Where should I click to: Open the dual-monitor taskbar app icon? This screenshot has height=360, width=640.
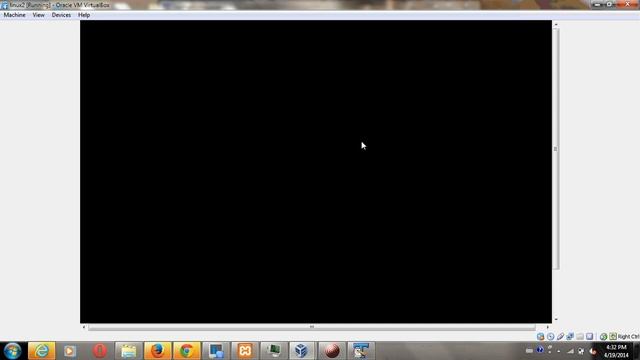point(216,351)
